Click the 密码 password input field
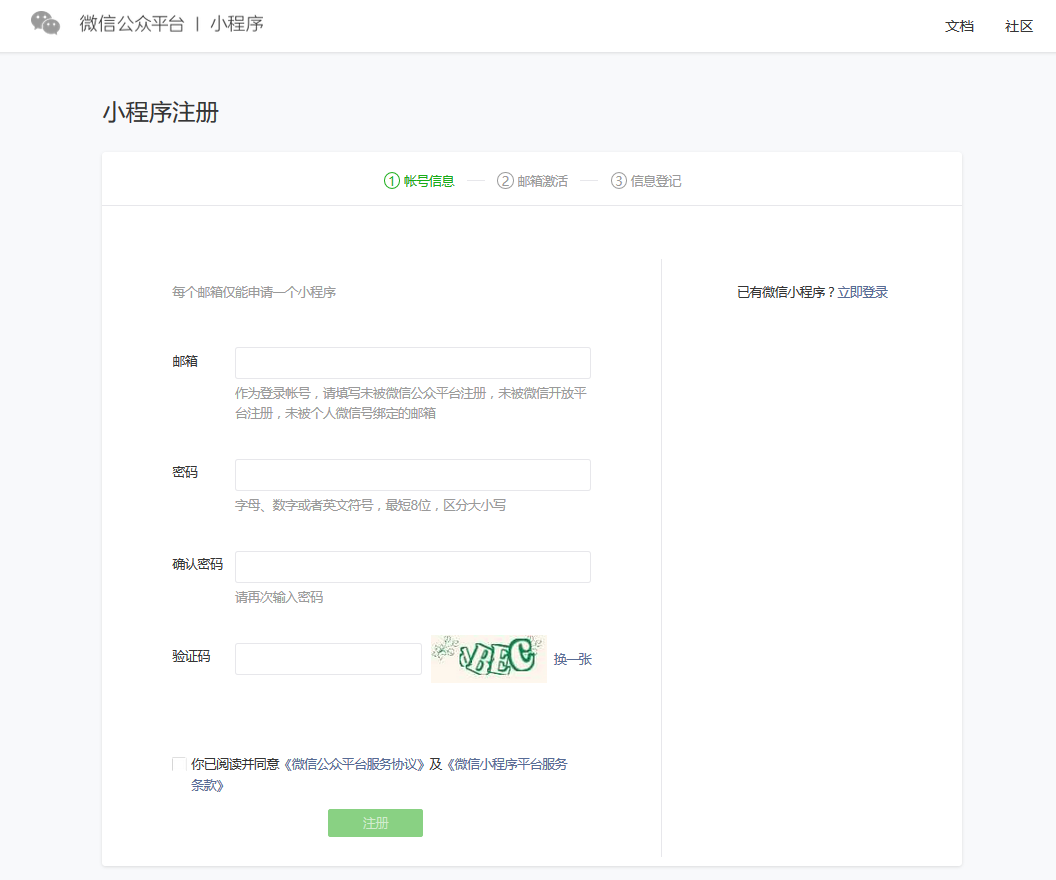The image size is (1056, 880). [x=412, y=474]
